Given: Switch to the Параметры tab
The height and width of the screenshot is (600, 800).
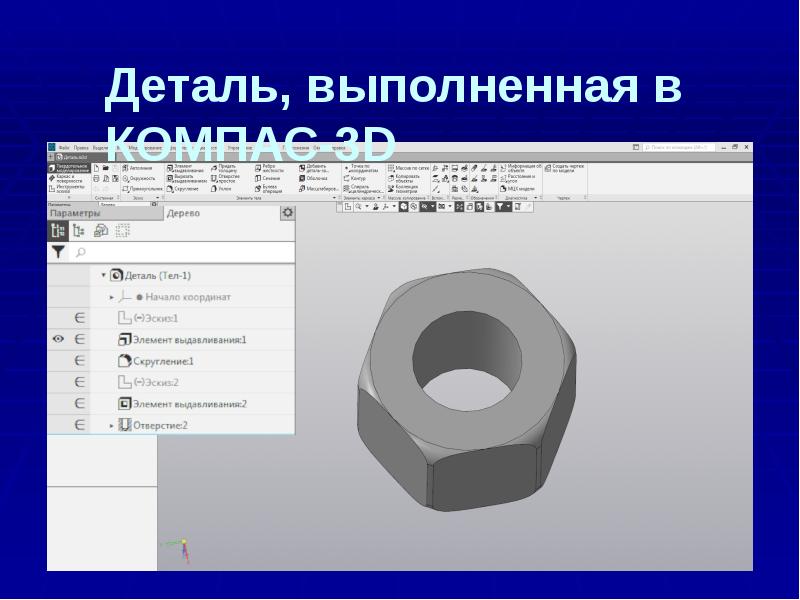Looking at the screenshot, I should (x=75, y=213).
